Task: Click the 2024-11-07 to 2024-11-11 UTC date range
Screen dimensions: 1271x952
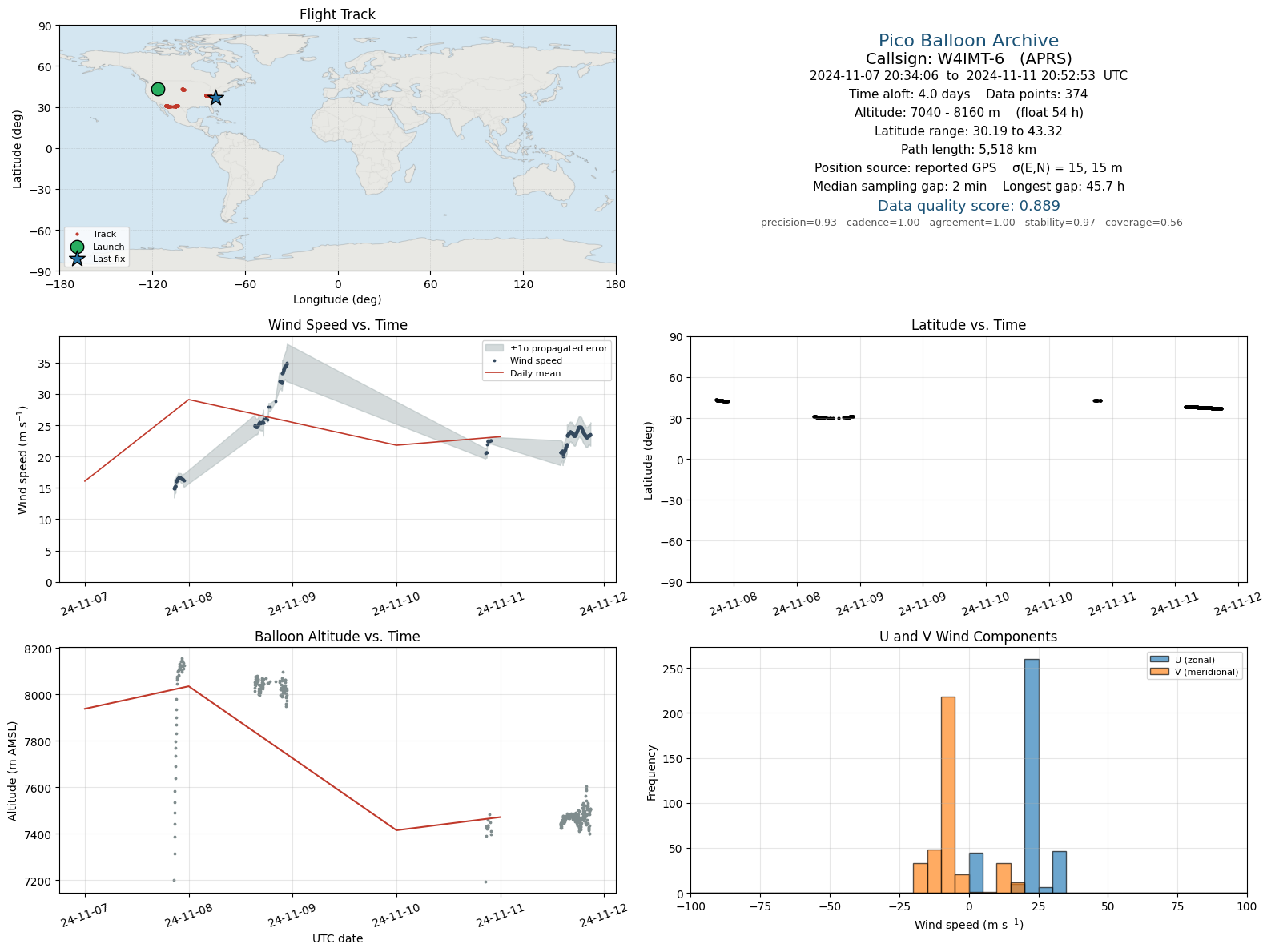Action: (x=968, y=76)
